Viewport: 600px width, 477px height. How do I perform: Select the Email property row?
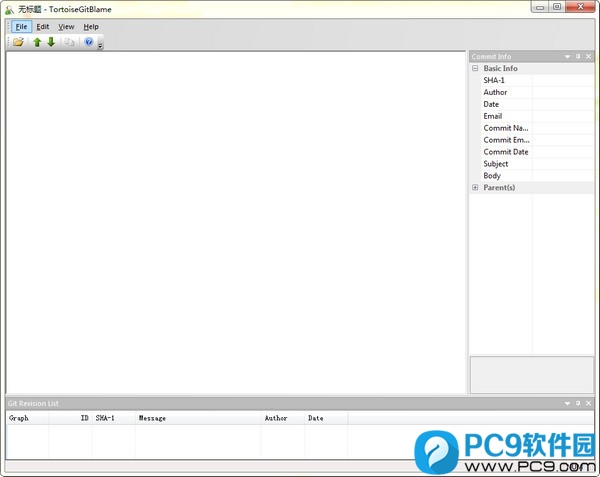click(537, 116)
